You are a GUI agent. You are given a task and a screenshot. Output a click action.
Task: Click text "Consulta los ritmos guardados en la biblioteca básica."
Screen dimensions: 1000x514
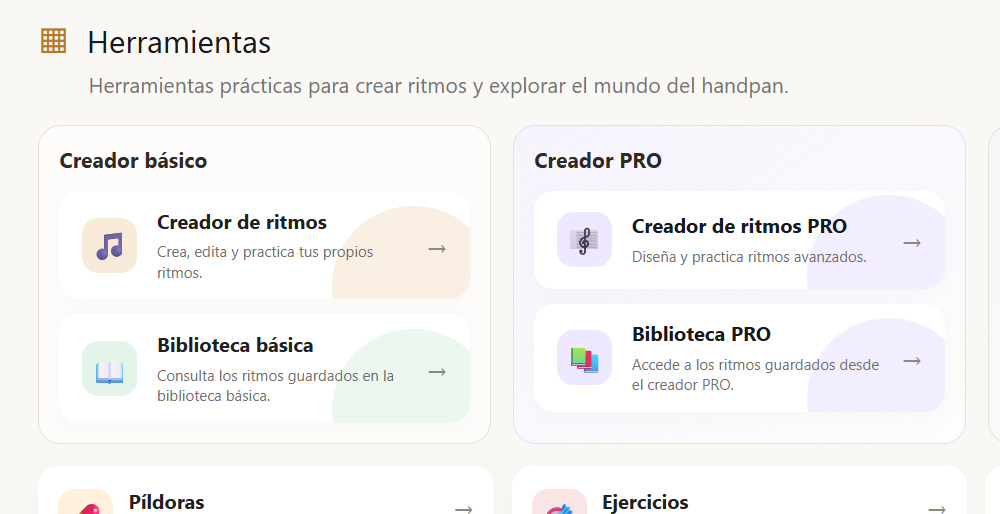coord(276,385)
